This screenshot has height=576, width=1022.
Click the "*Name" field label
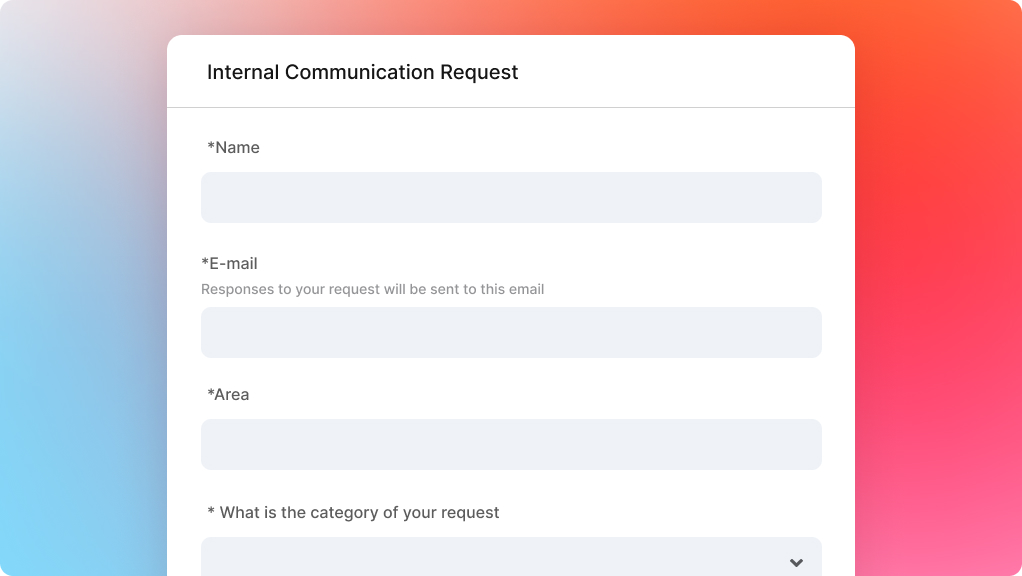[x=233, y=147]
